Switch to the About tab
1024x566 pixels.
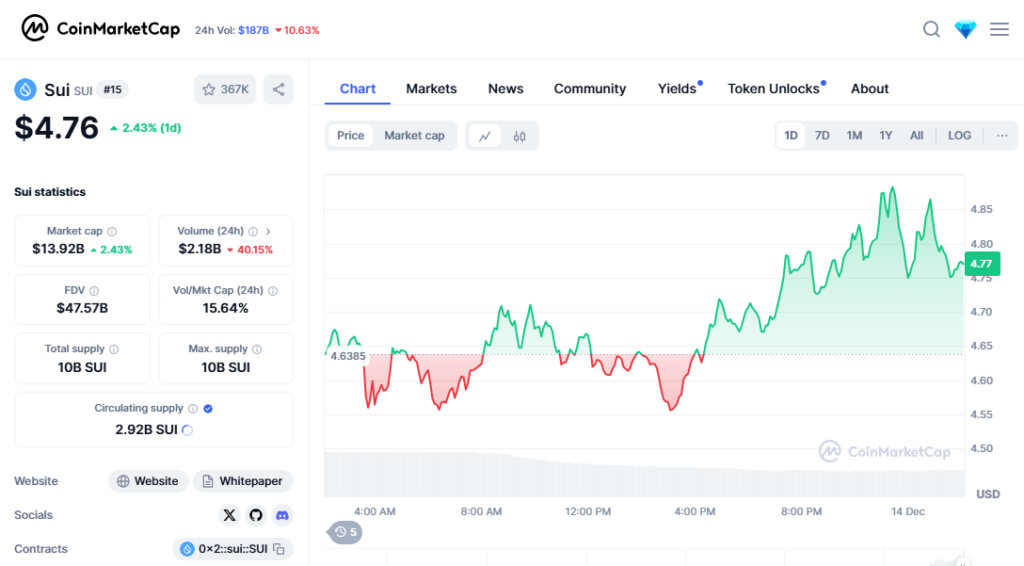pyautogui.click(x=869, y=89)
